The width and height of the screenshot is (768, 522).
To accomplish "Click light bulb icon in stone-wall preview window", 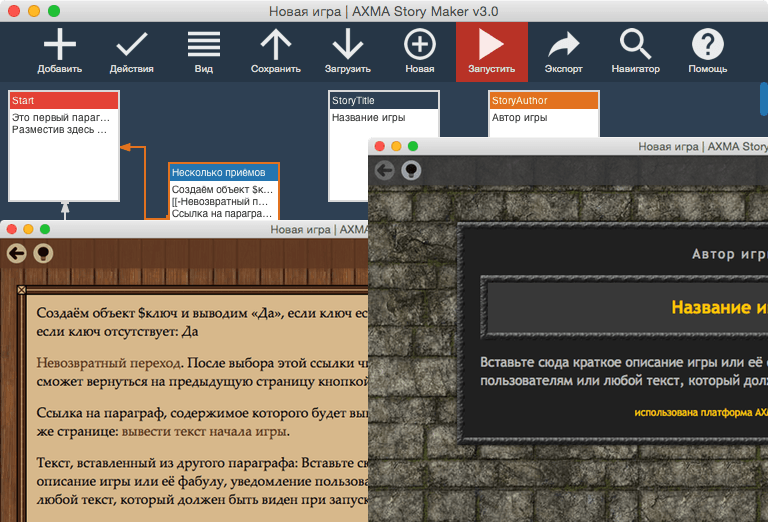I will coord(411,170).
